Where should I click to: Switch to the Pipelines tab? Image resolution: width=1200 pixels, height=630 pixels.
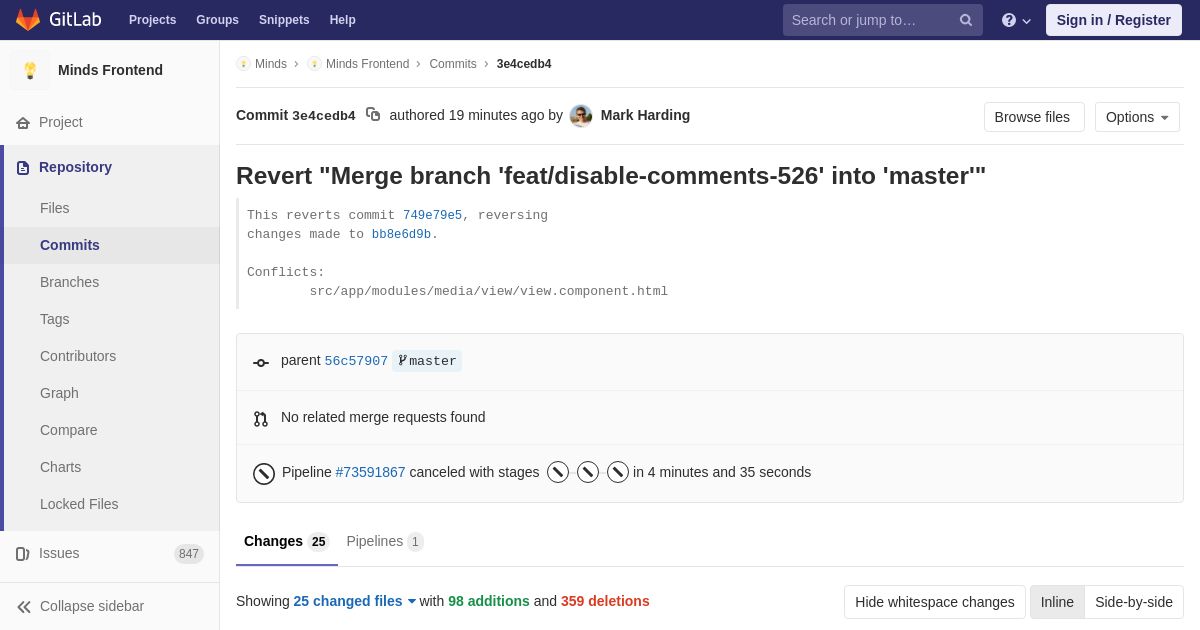(x=384, y=541)
